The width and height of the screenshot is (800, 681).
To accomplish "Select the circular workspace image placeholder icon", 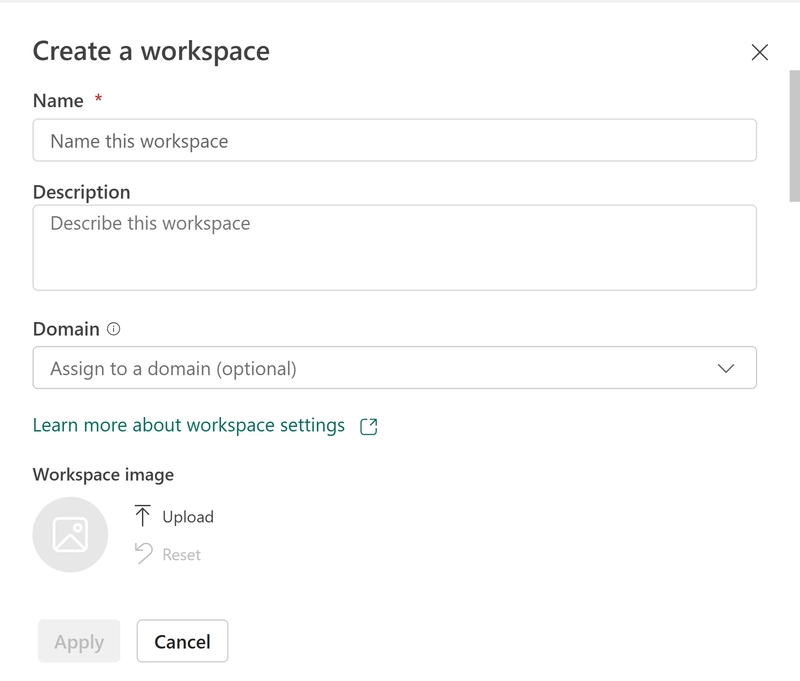I will click(x=70, y=534).
